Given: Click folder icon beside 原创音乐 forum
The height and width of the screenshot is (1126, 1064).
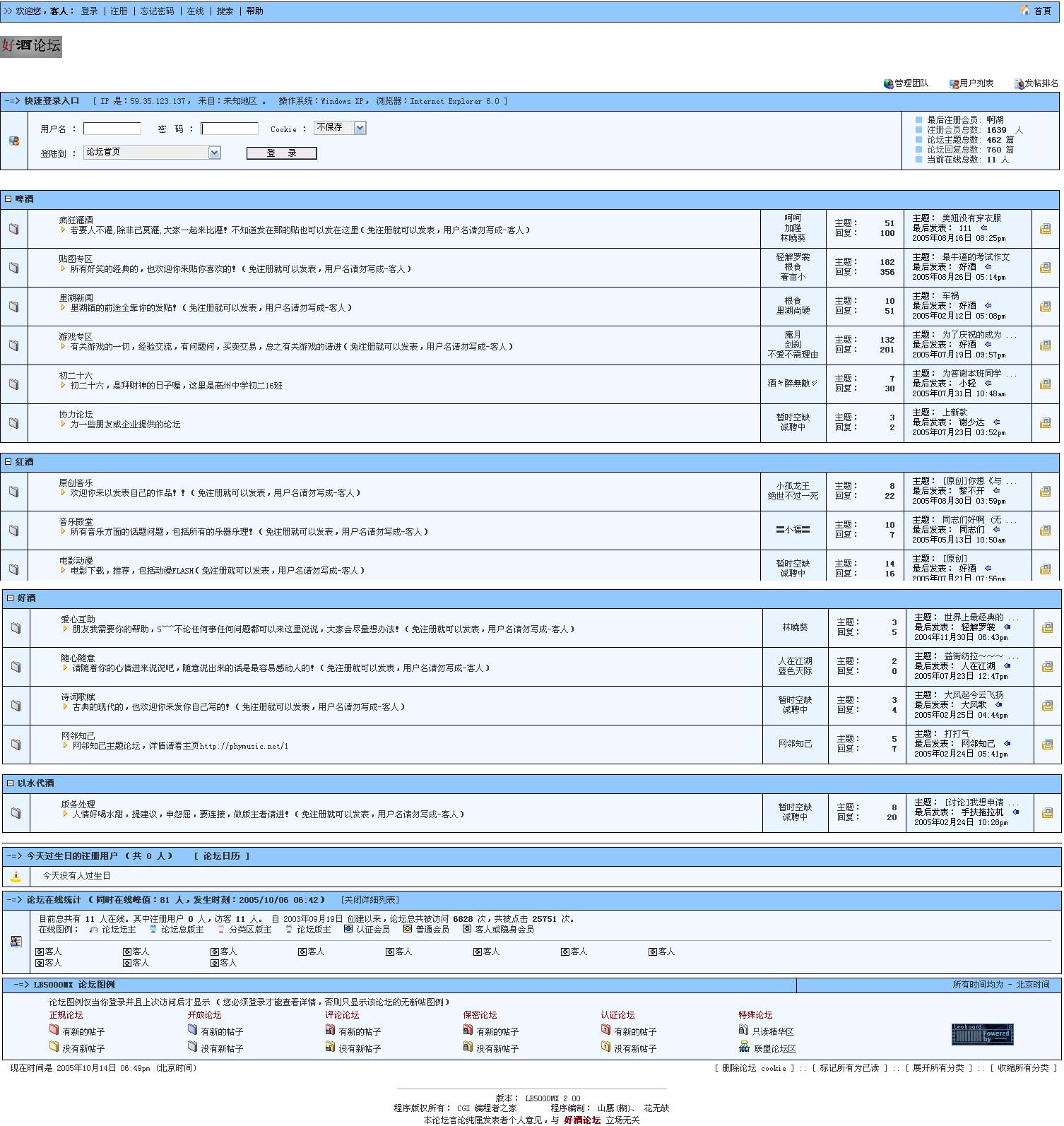Looking at the screenshot, I should tap(14, 492).
